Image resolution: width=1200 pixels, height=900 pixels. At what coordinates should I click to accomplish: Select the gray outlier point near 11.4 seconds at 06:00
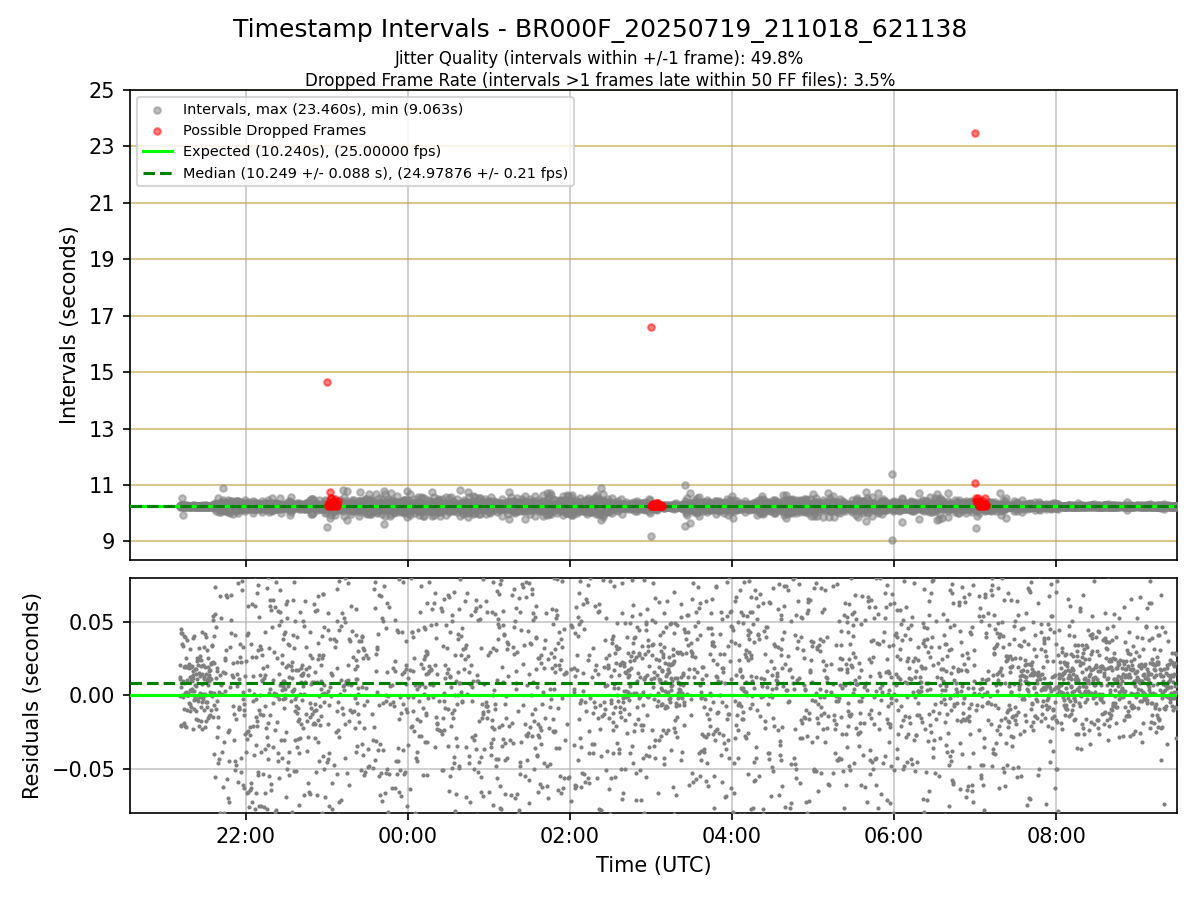click(892, 474)
